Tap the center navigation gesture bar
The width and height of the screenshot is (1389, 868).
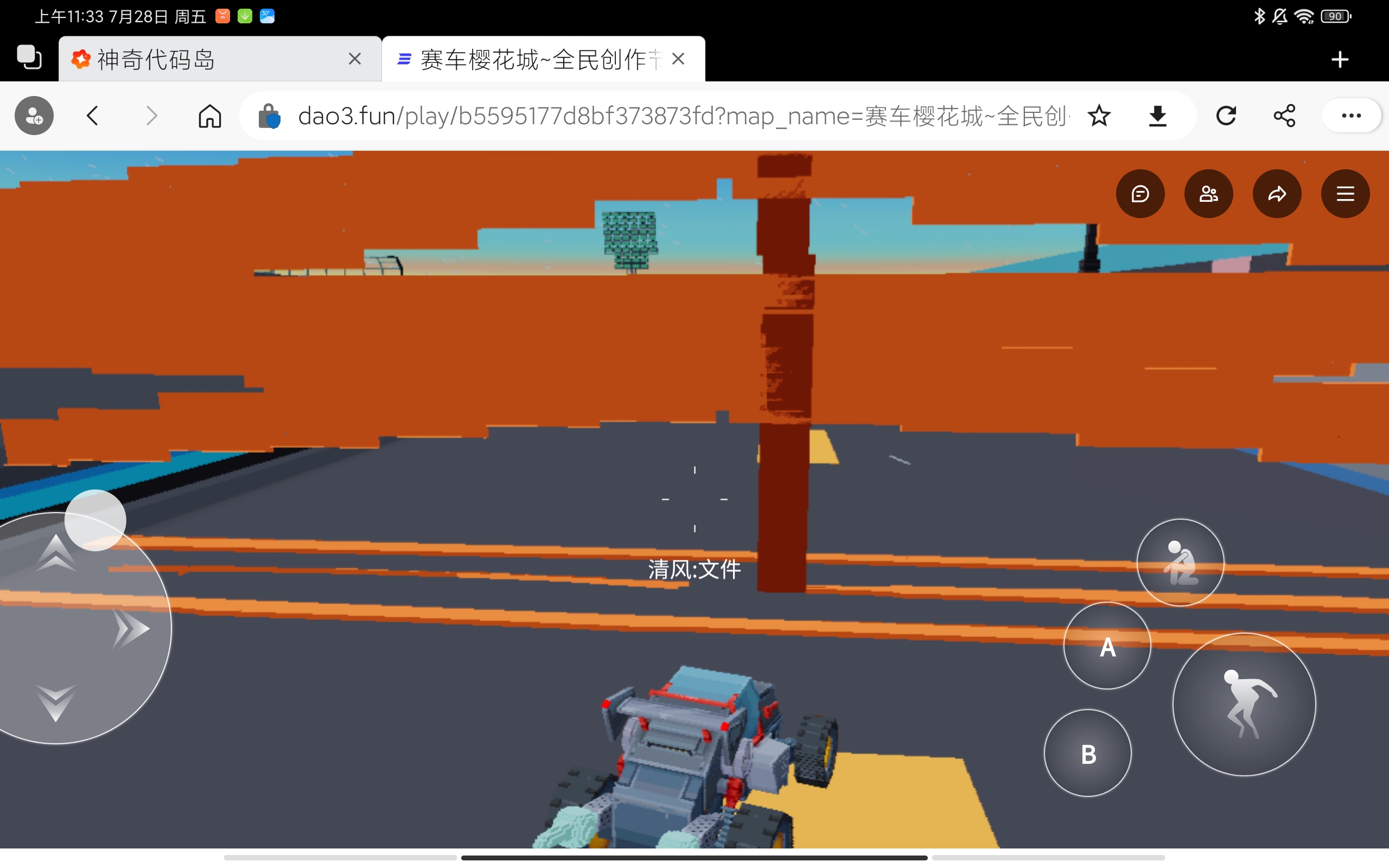(694, 858)
